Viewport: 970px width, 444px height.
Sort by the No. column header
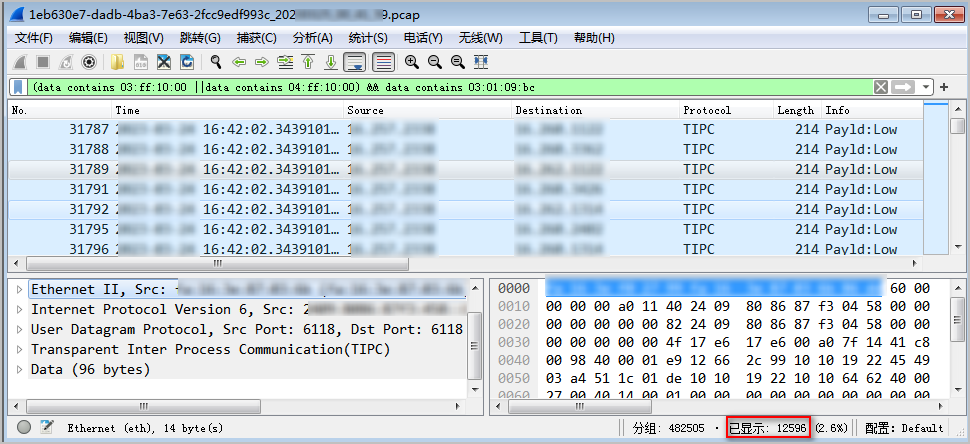tap(59, 110)
